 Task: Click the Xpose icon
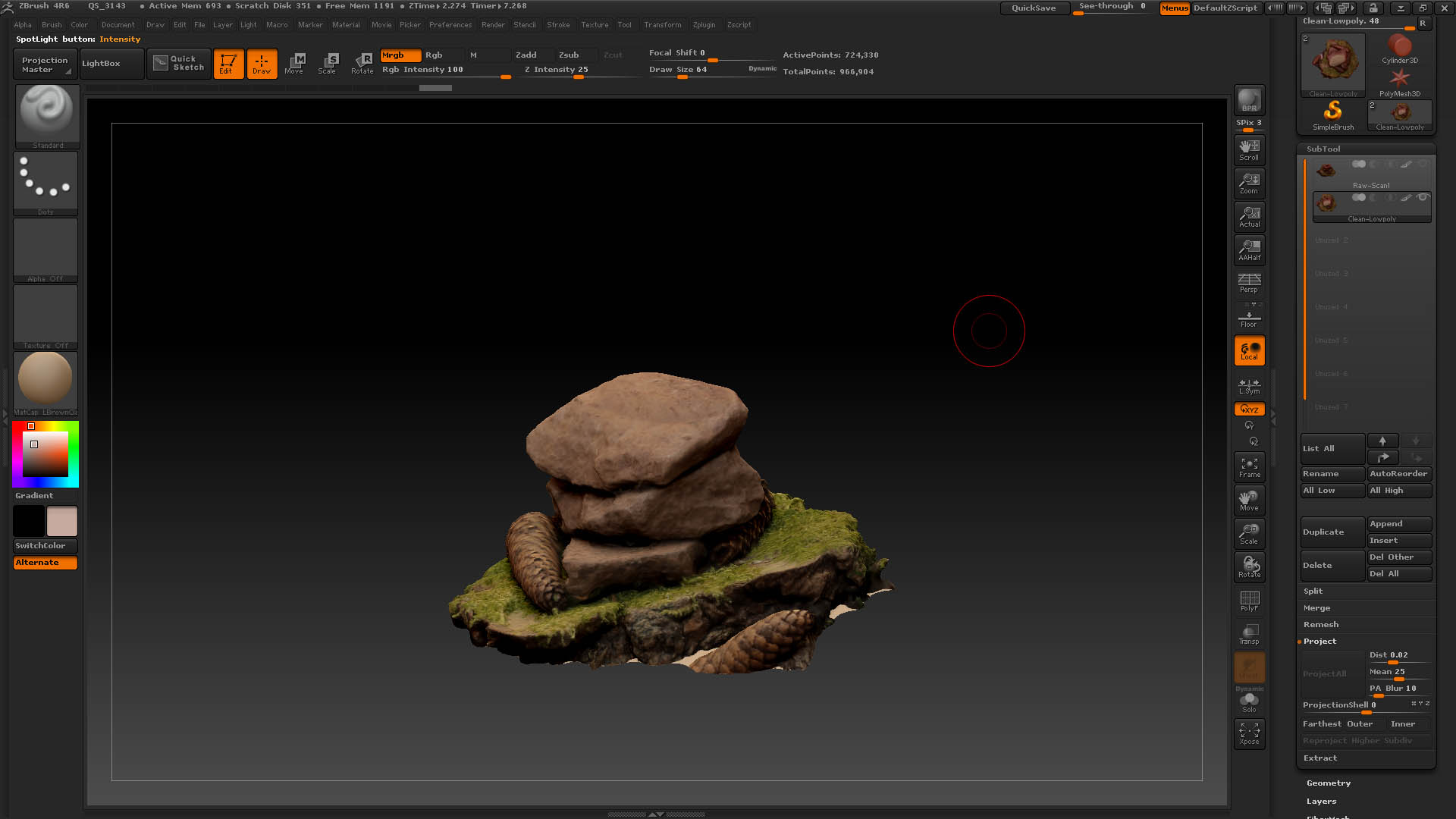click(x=1249, y=733)
